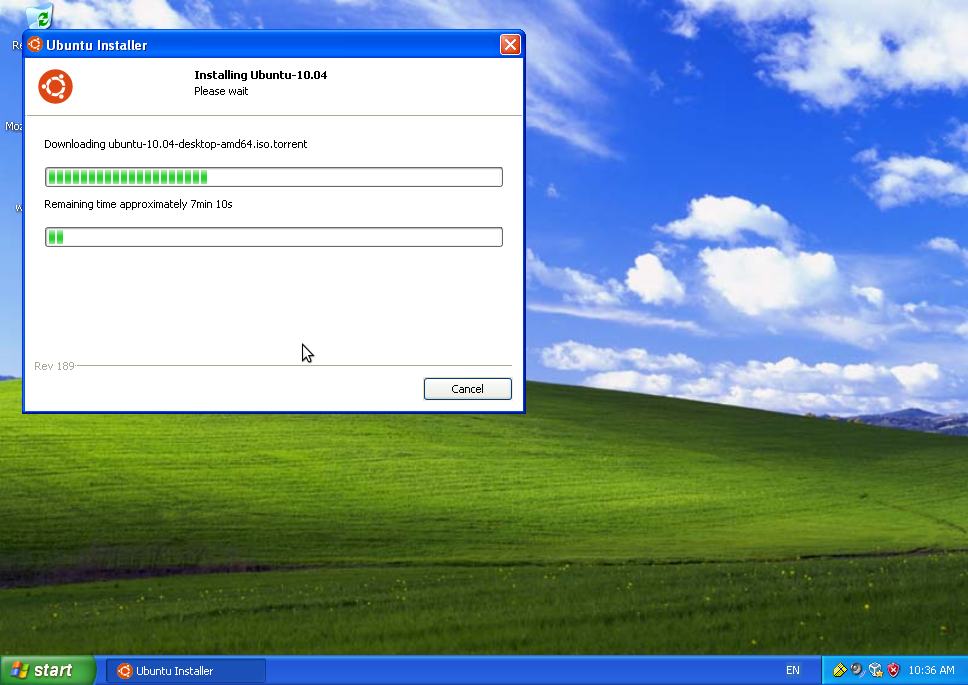Click the Ubuntu logo in the installer header
This screenshot has height=685, width=968.
point(55,86)
